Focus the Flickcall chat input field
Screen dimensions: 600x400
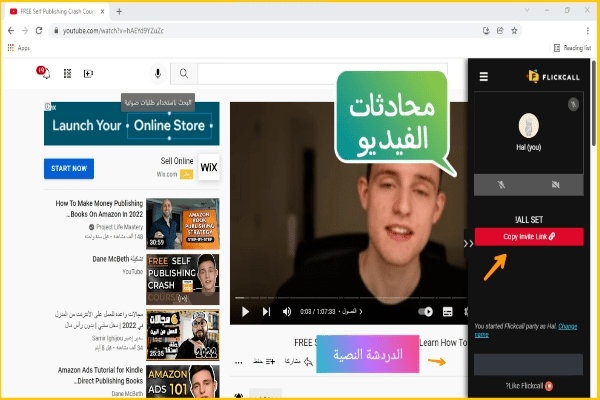tap(528, 364)
